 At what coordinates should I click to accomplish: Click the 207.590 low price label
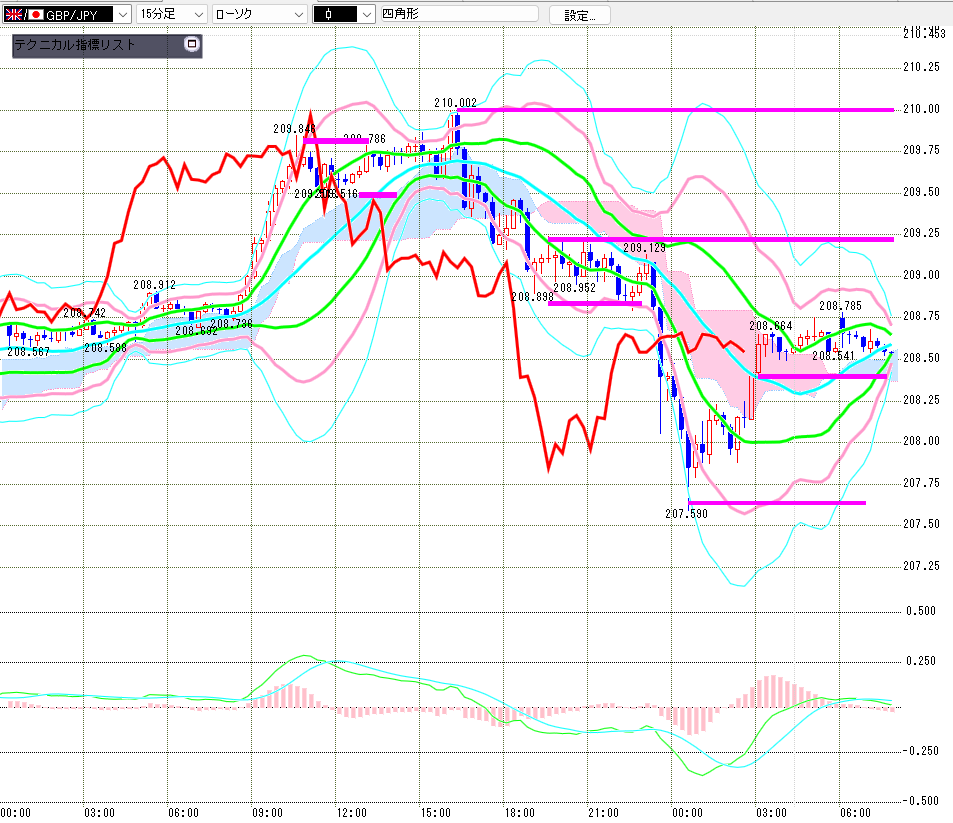pyautogui.click(x=686, y=514)
